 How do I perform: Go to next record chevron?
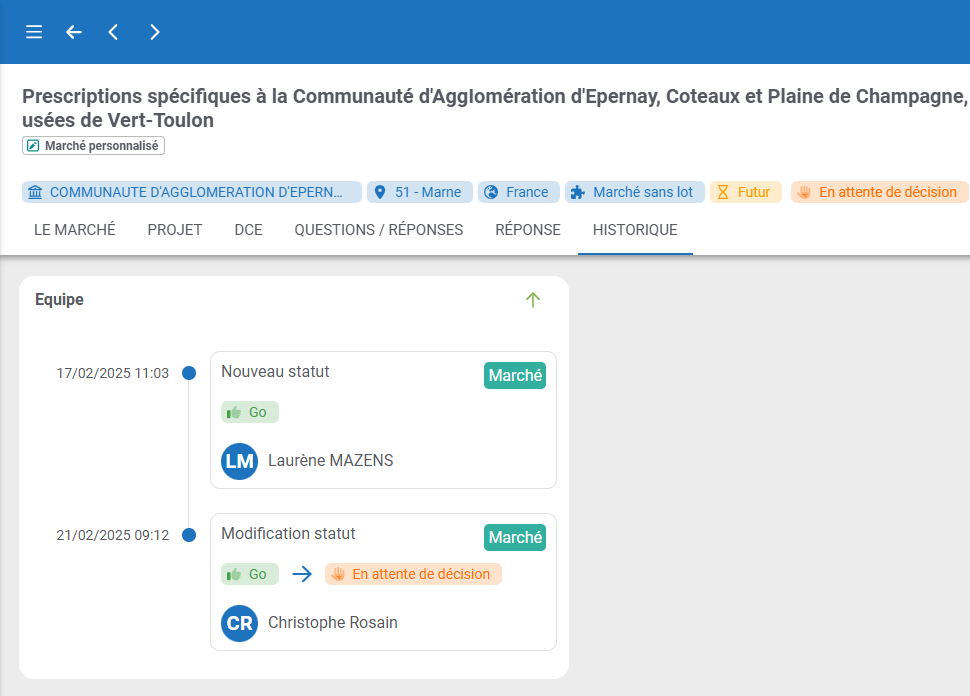pos(154,32)
